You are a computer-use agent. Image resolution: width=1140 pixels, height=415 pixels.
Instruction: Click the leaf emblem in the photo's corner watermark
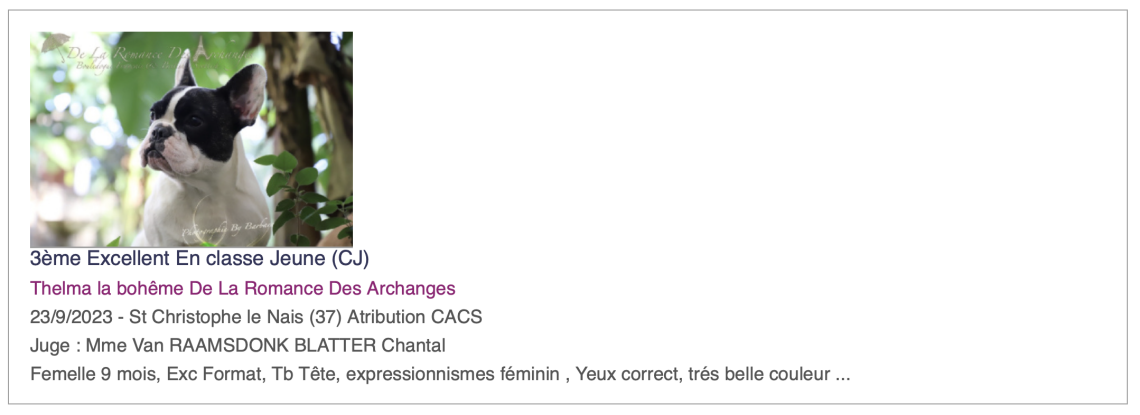pos(55,43)
